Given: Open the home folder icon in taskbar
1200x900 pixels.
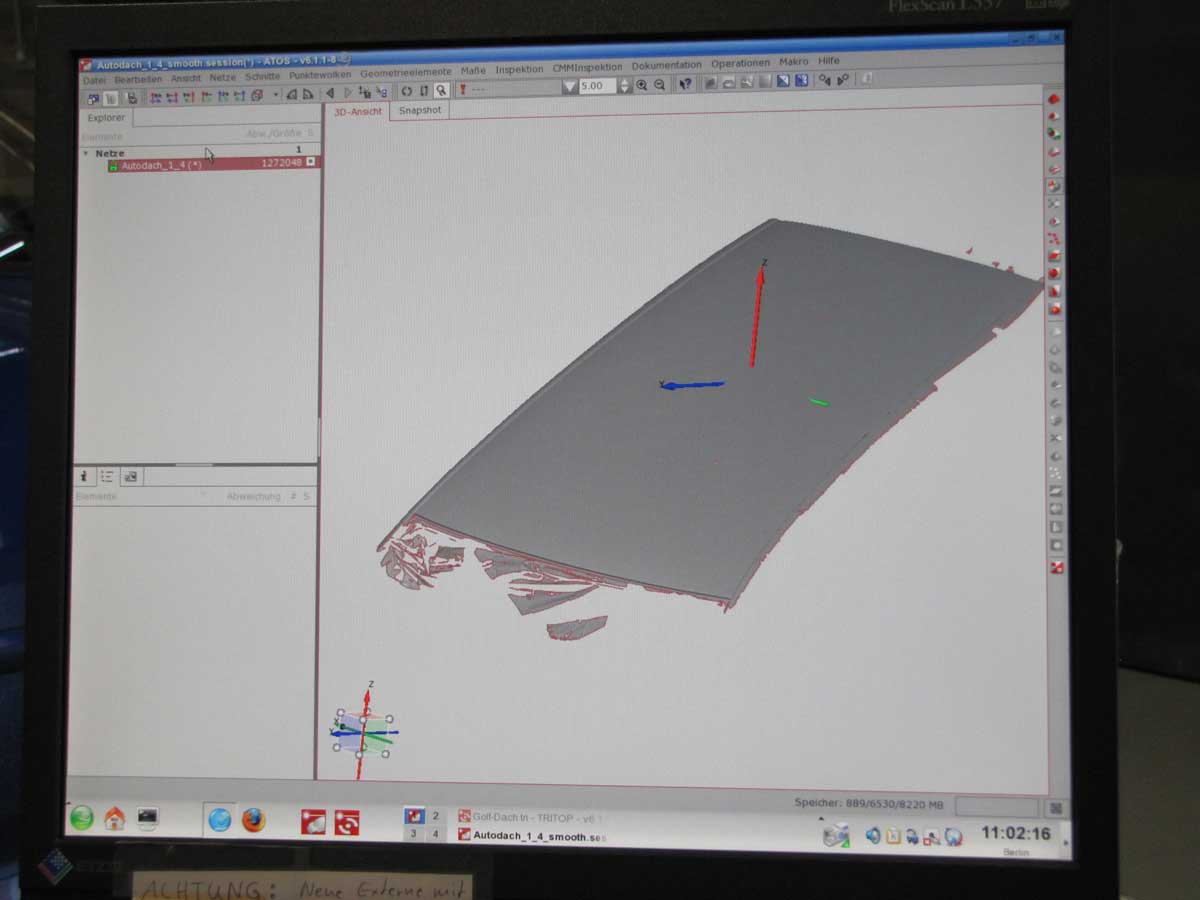Looking at the screenshot, I should point(115,819).
